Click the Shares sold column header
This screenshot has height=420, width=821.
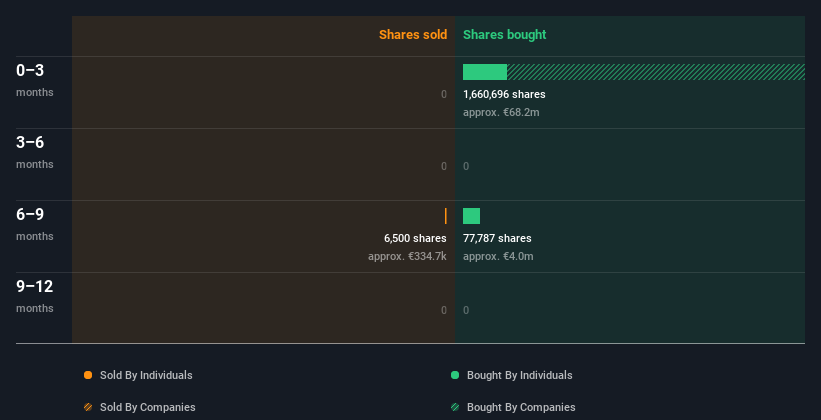coord(413,35)
